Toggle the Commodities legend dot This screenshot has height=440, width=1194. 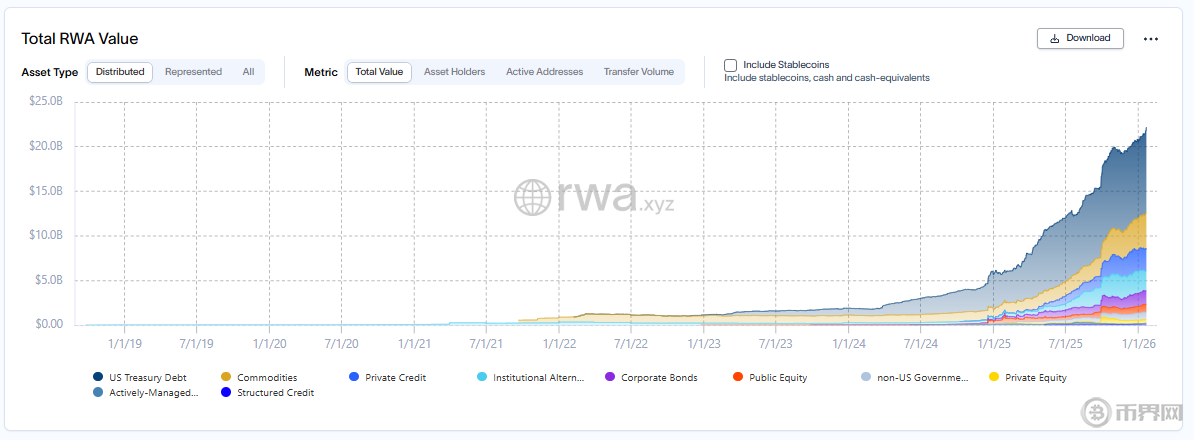(226, 378)
